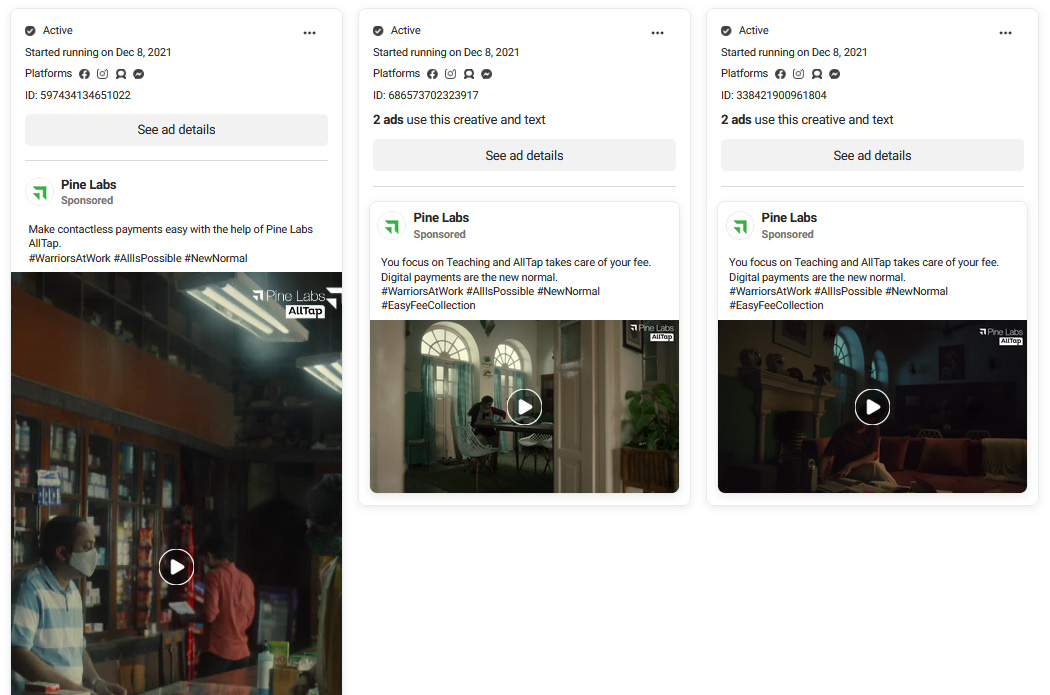The height and width of the screenshot is (695, 1050).
Task: Click Instagram platform icon on ad 338421900961804
Action: pyautogui.click(x=798, y=74)
